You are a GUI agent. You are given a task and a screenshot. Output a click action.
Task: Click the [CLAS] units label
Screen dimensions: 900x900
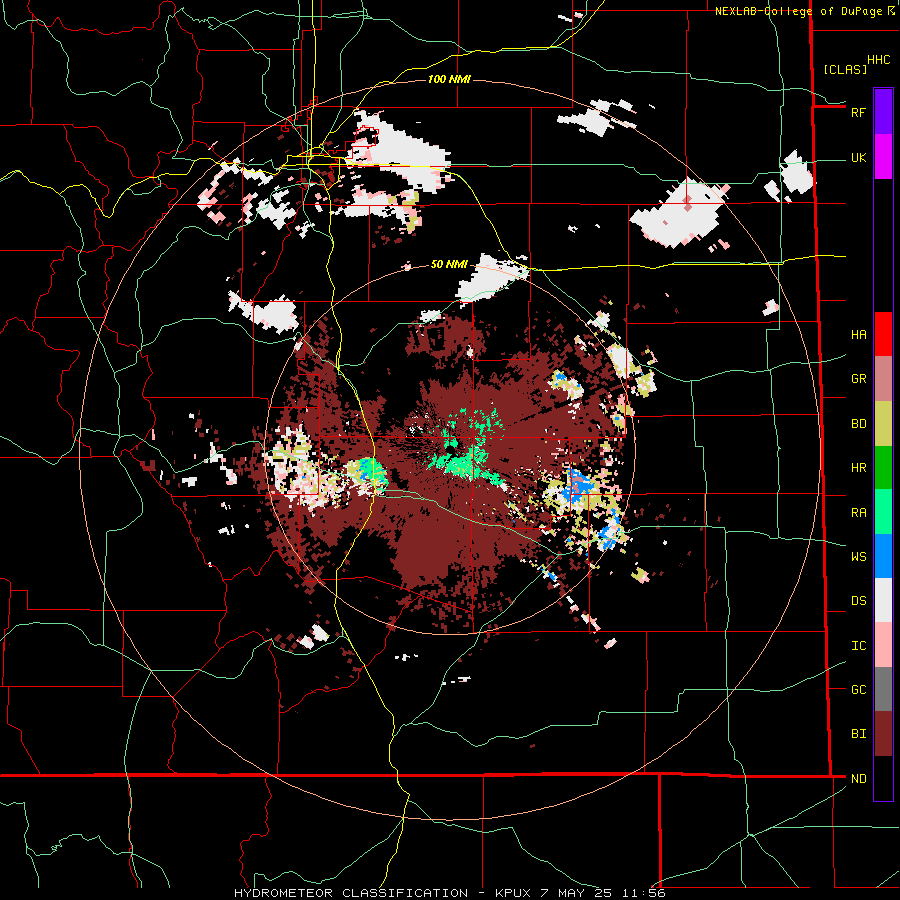(x=845, y=70)
